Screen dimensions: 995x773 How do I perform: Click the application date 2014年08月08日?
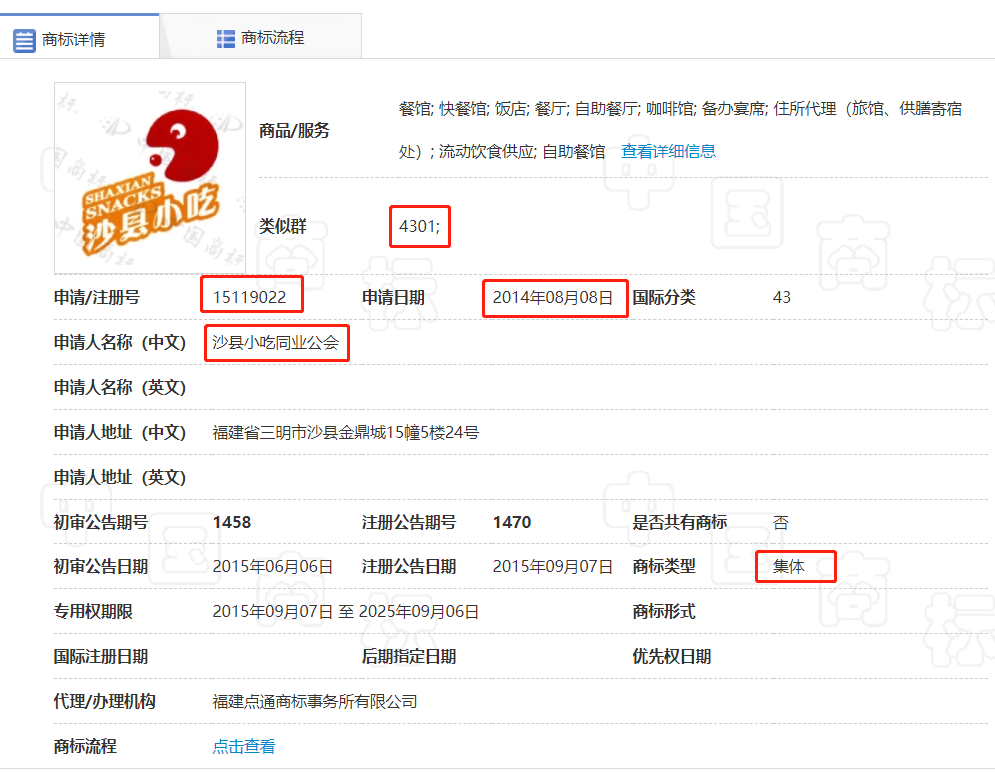click(553, 297)
